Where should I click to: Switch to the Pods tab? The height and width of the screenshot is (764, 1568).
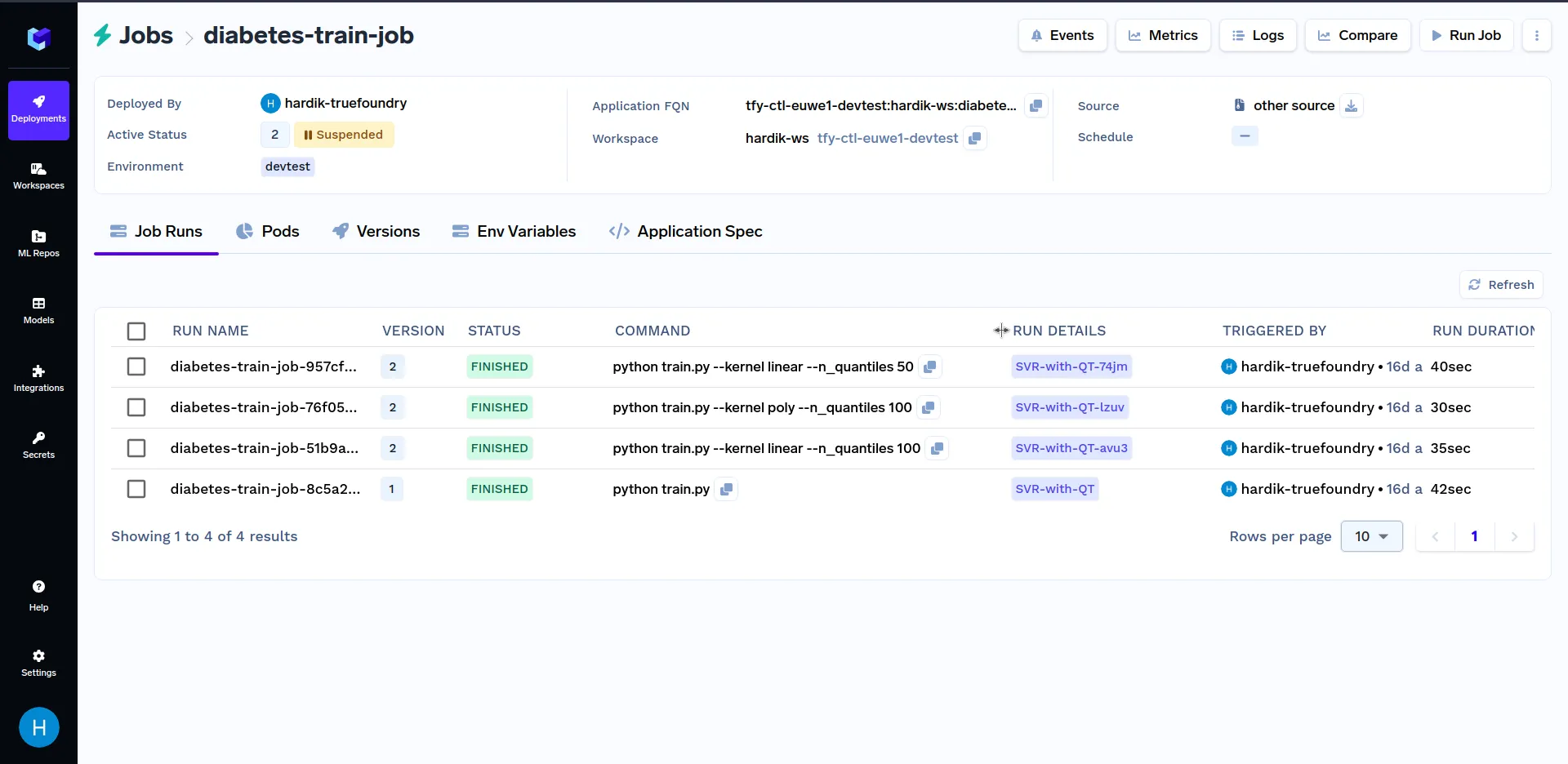[268, 231]
